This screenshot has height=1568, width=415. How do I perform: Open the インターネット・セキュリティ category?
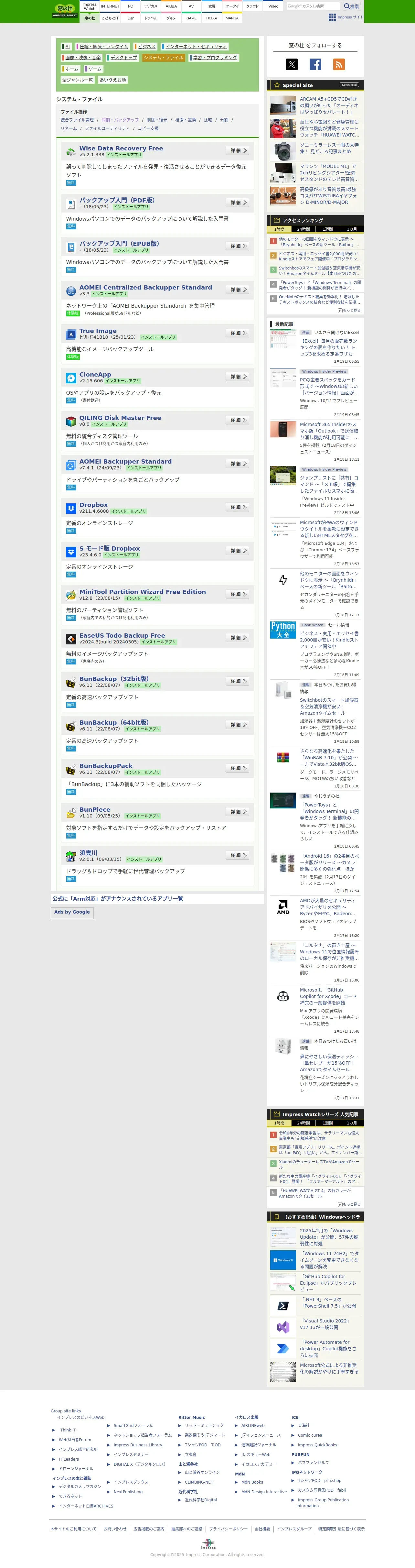coord(195,46)
